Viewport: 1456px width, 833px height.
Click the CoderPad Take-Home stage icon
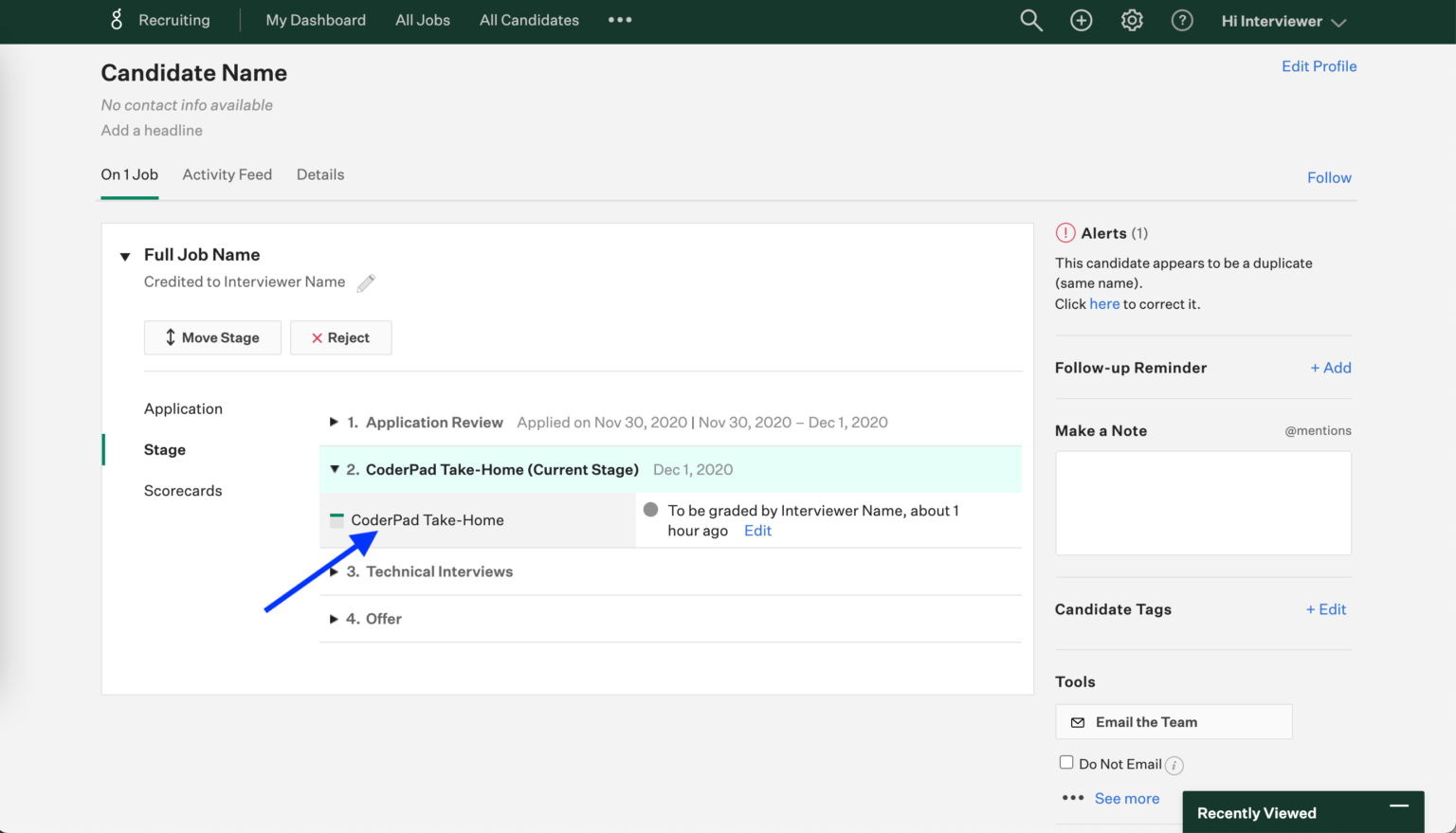point(337,519)
